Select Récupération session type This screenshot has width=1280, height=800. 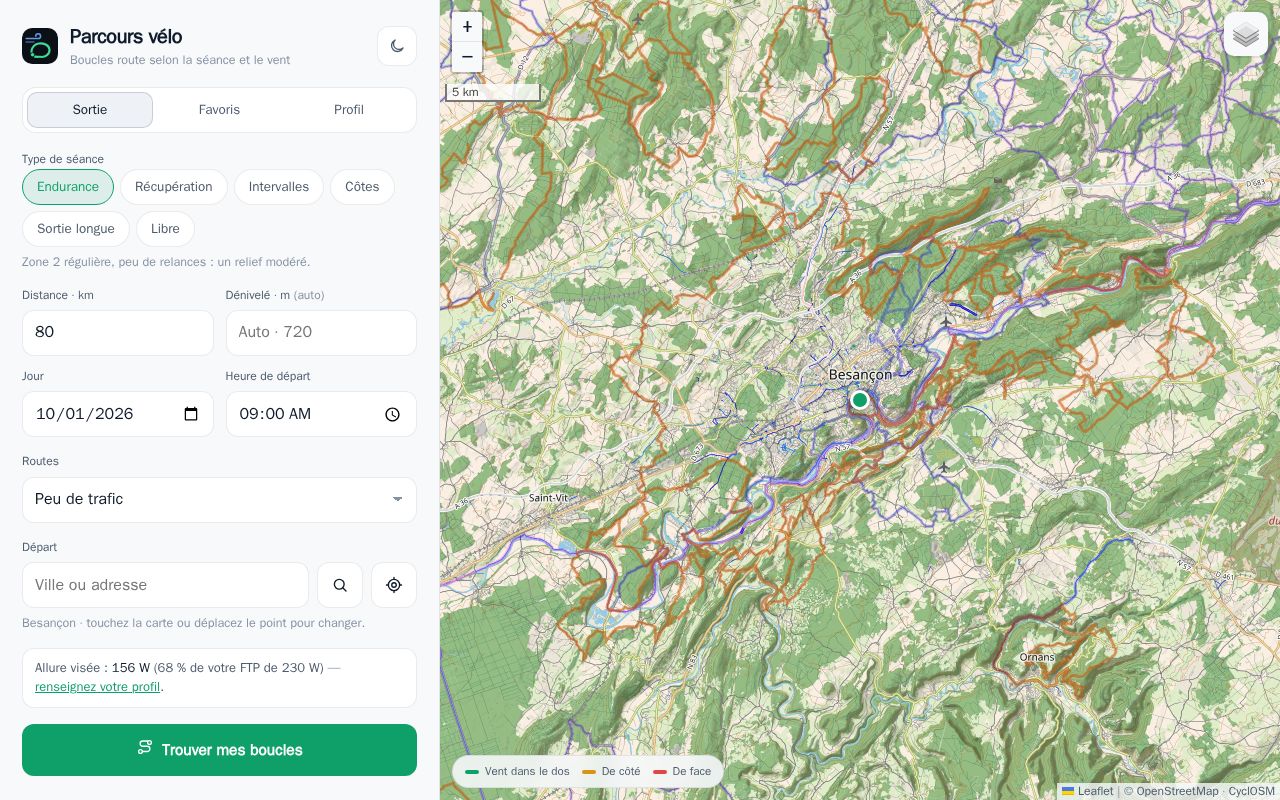click(174, 187)
